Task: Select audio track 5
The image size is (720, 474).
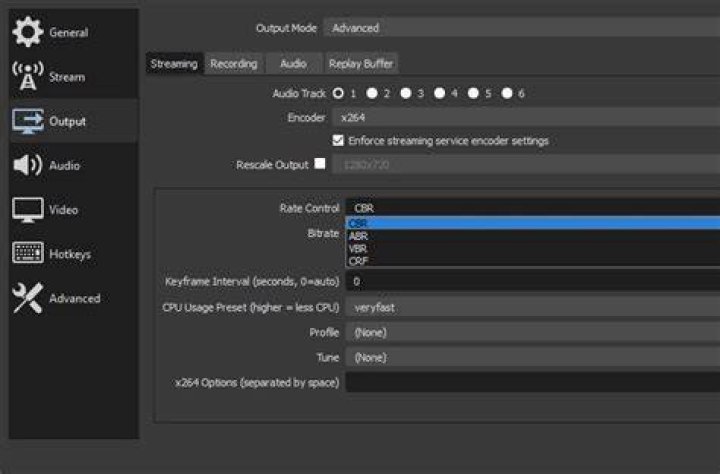Action: [x=473, y=94]
